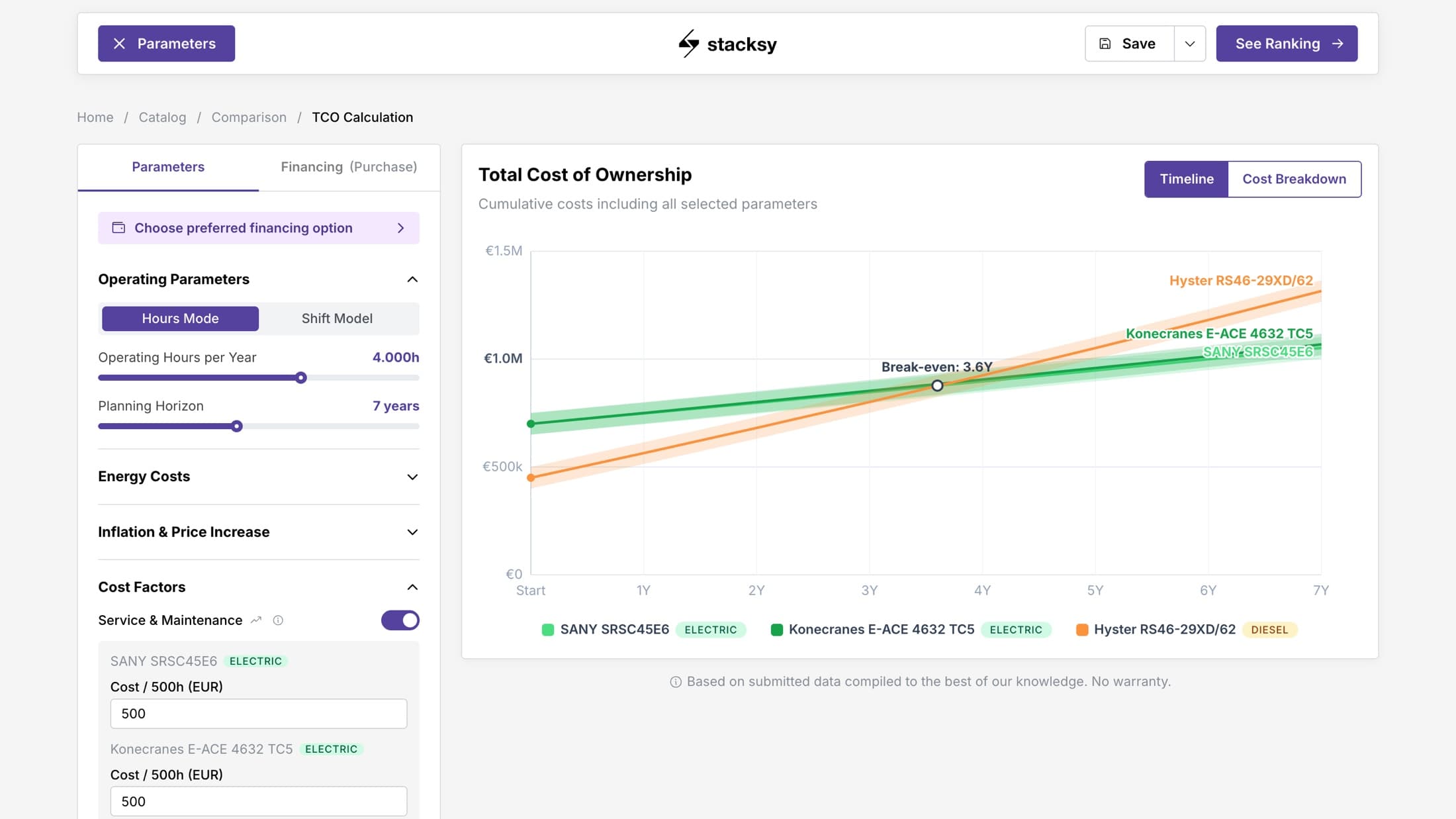The width and height of the screenshot is (1456, 819).
Task: Click the Konecranes Cost / 500h field
Action: (258, 802)
